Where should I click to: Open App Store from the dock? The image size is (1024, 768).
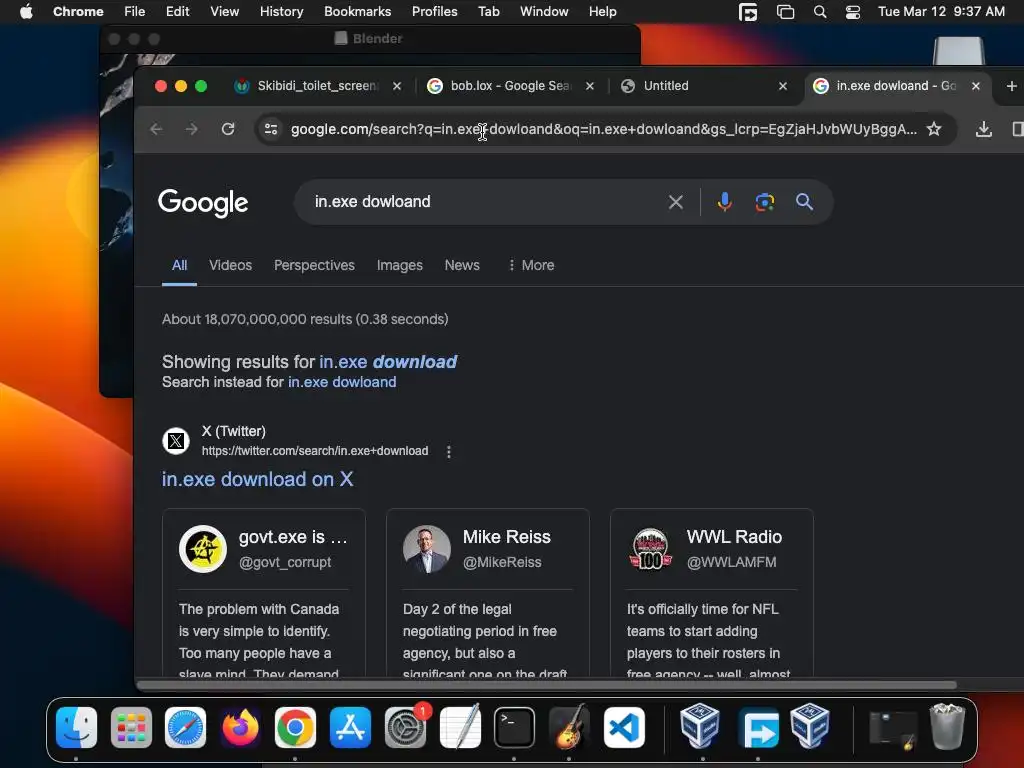click(350, 727)
